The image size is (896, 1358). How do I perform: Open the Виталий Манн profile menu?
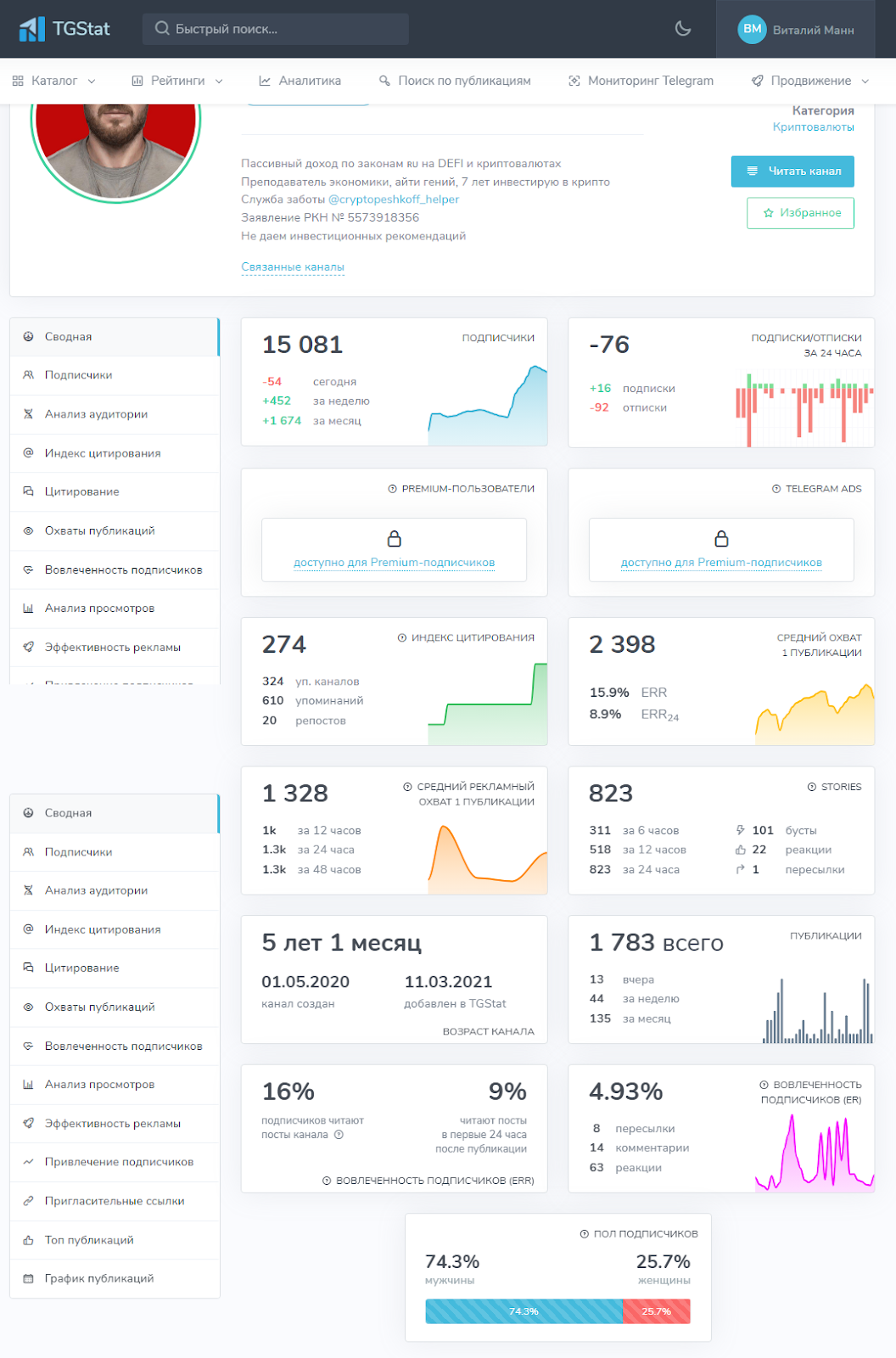[x=796, y=30]
